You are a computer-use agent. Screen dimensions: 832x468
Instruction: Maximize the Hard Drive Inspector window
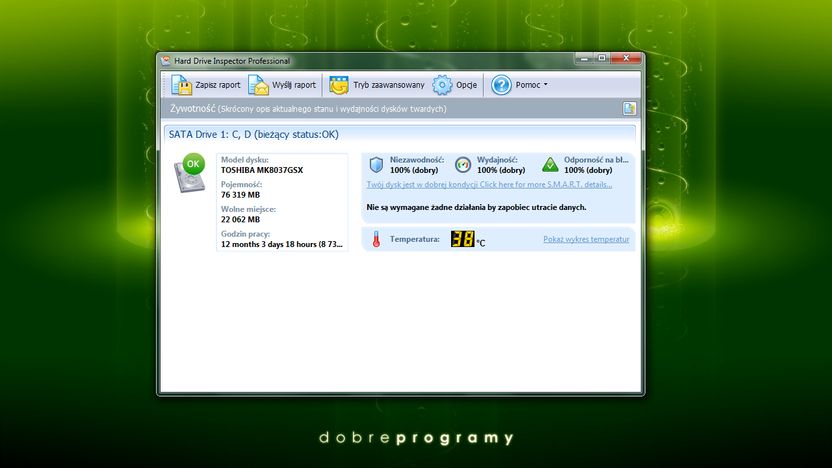[602, 58]
